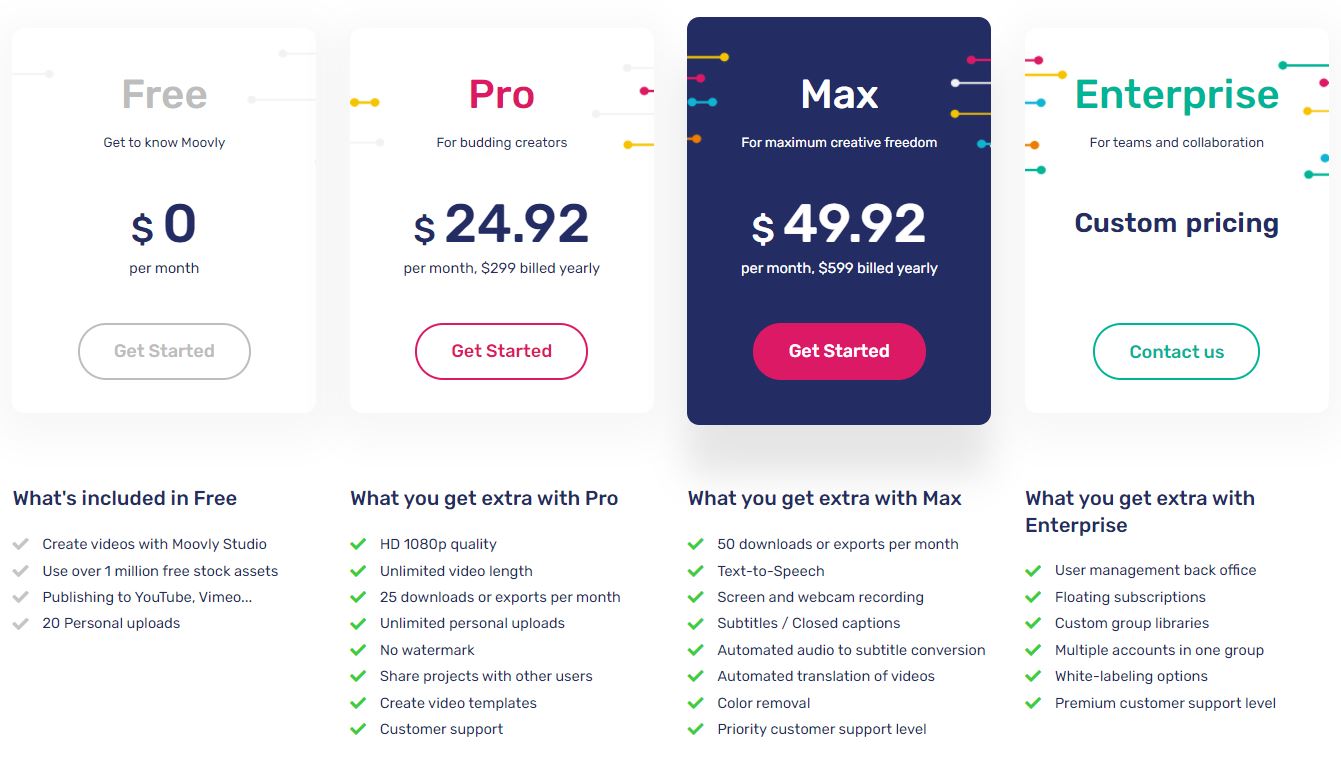Screen dimensions: 1341x767
Task: Click the Pro plan title heading
Action: point(501,94)
